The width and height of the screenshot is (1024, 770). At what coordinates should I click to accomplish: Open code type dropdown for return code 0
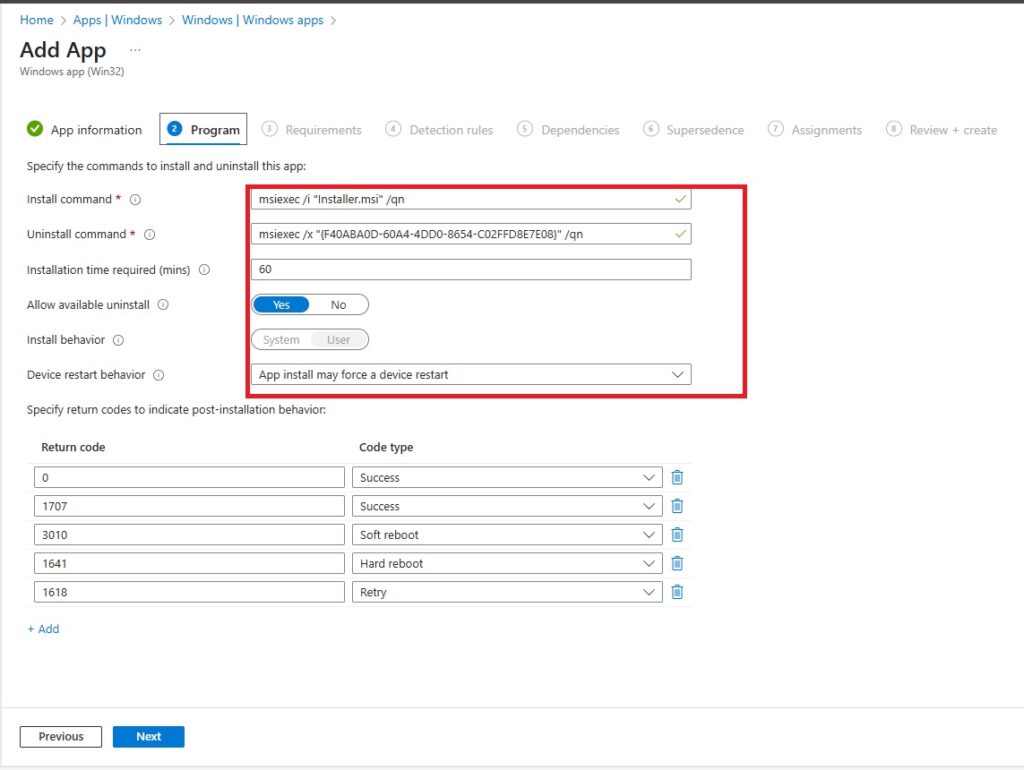tap(507, 477)
